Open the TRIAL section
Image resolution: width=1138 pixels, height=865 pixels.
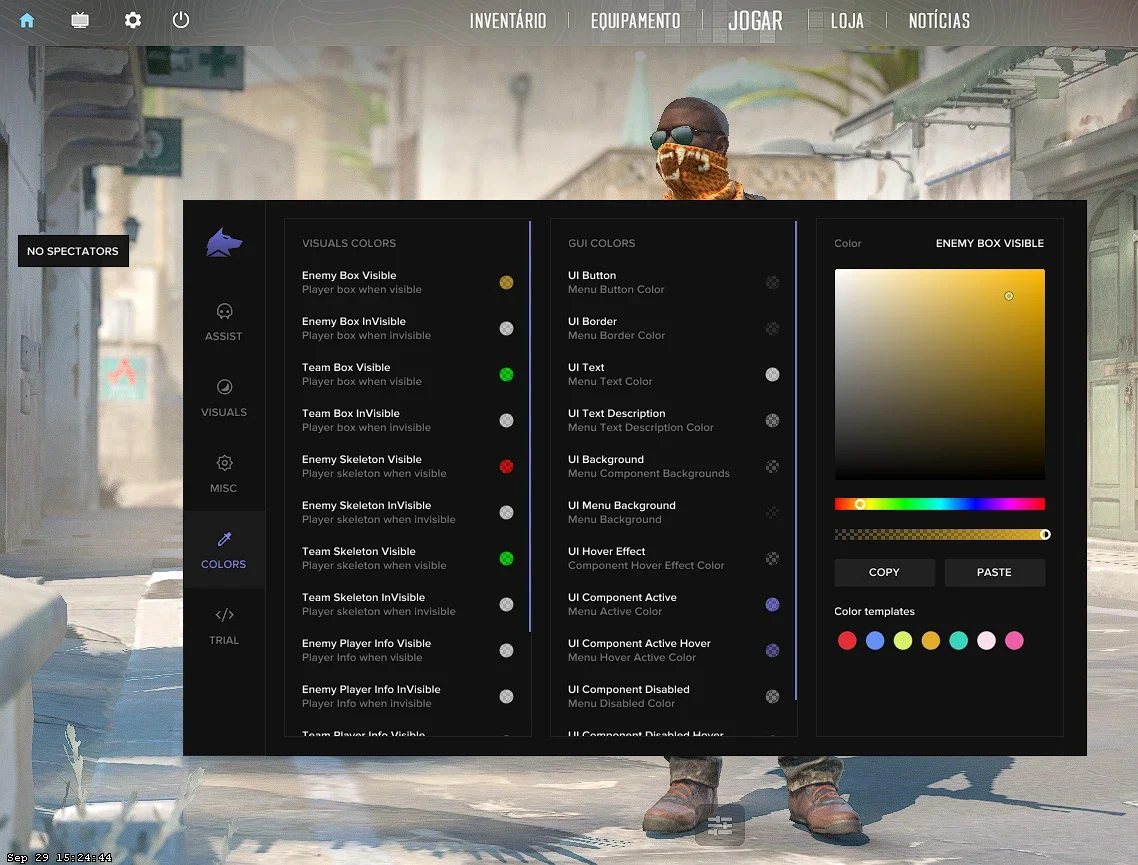click(224, 626)
